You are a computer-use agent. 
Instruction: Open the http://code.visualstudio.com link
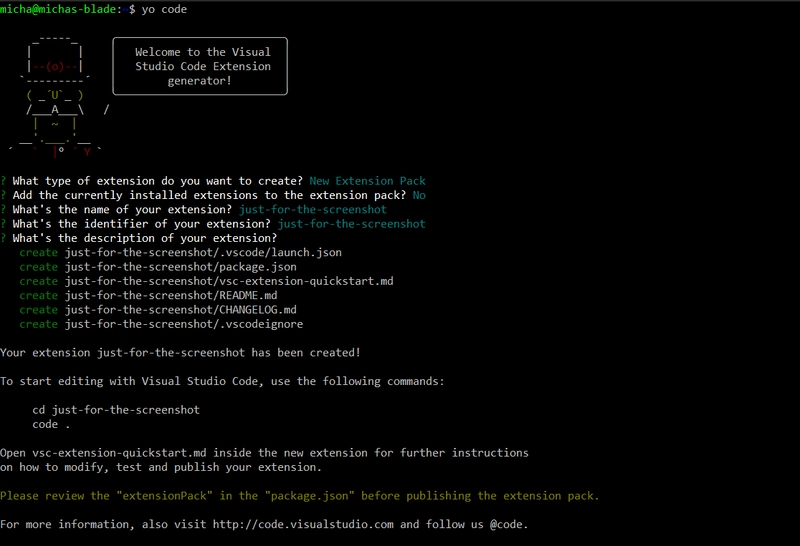click(303, 524)
